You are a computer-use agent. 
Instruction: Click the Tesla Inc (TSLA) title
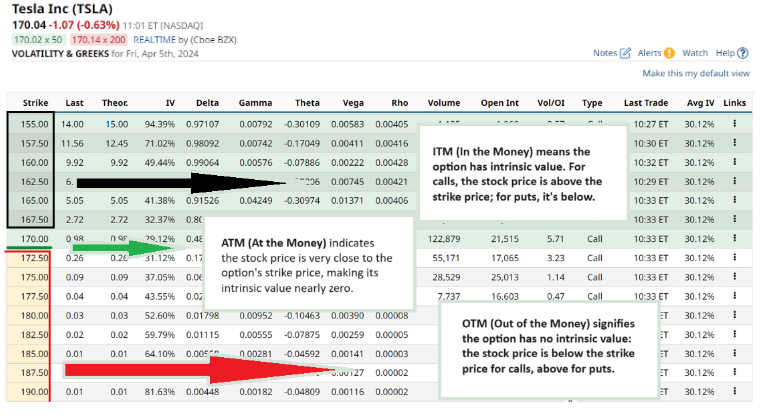63,9
